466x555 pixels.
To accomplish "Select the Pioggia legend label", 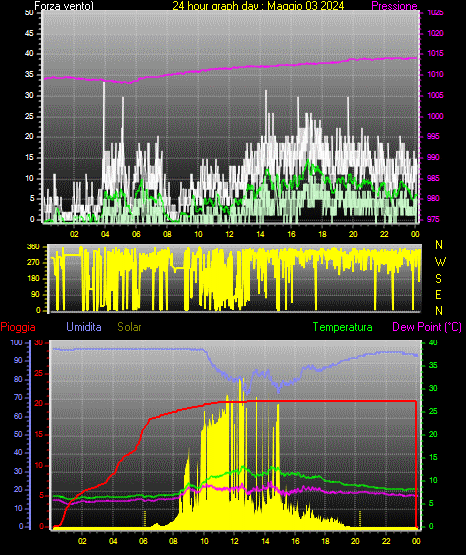I will [18, 327].
